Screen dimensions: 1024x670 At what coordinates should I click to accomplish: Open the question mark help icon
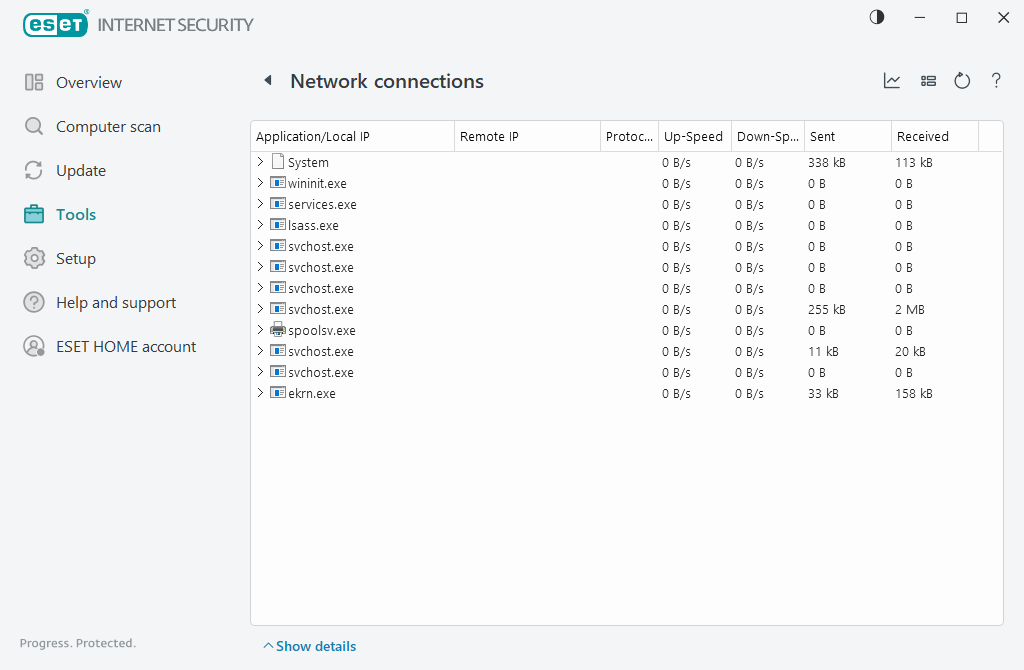point(996,81)
